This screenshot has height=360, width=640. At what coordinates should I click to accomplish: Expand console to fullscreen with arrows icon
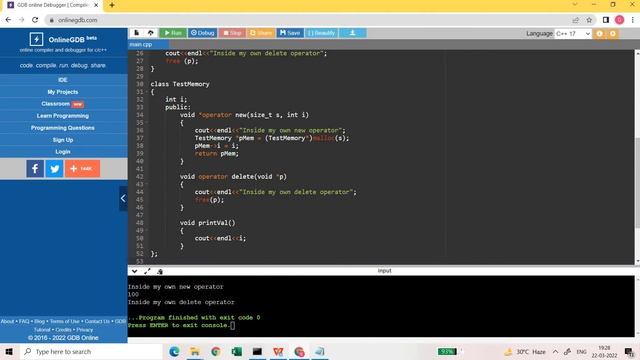click(x=147, y=271)
